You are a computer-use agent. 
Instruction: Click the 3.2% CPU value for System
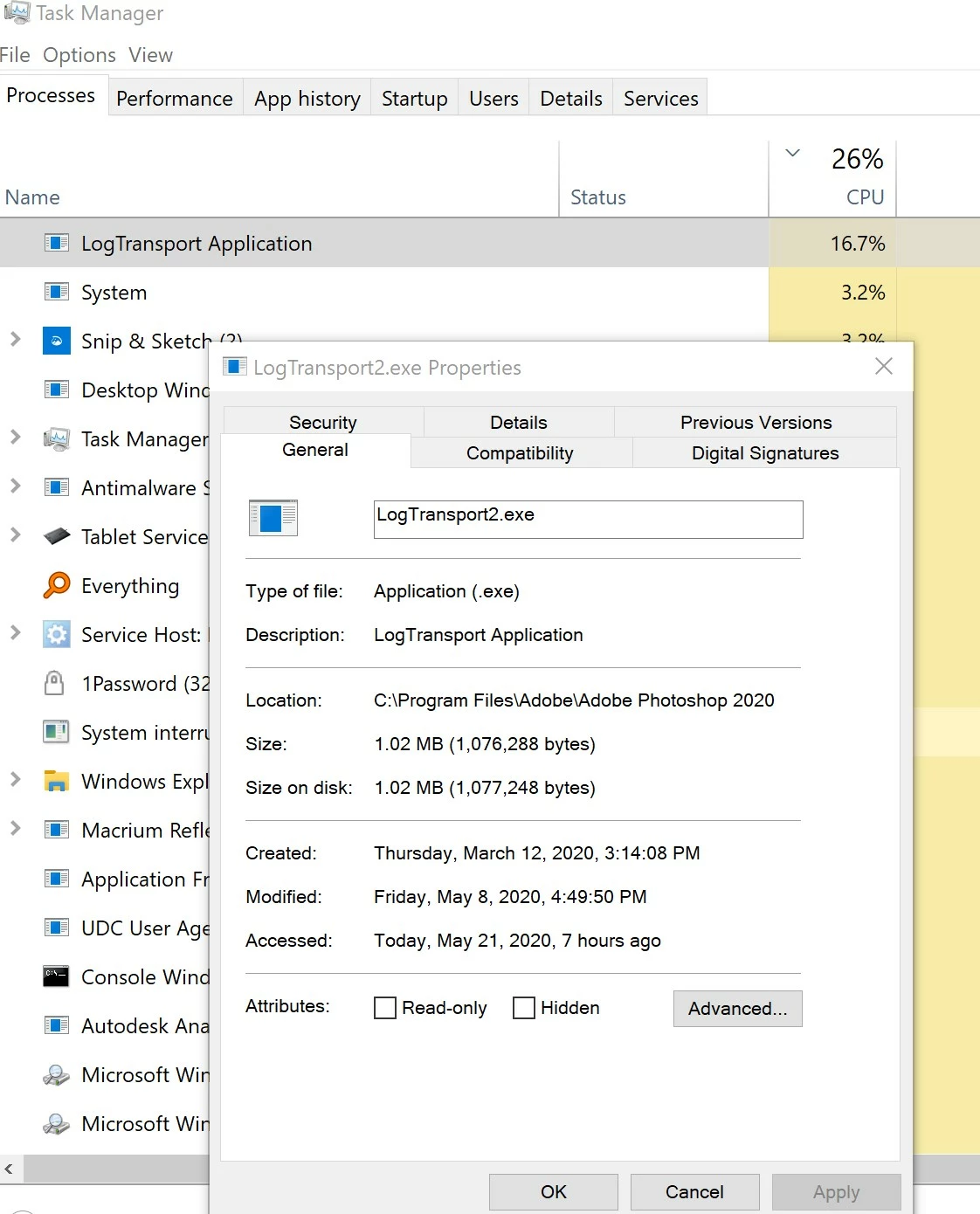click(863, 292)
